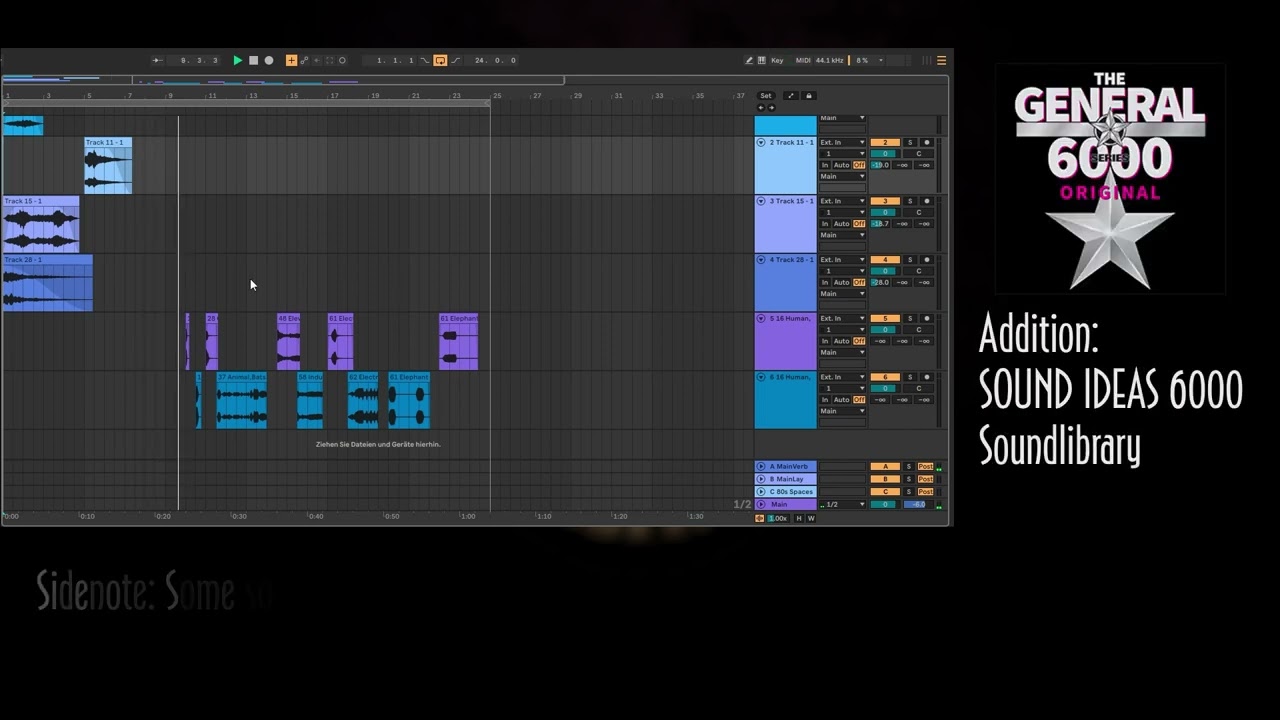Click the tempo follower icon beside 1.00x

click(x=760, y=518)
